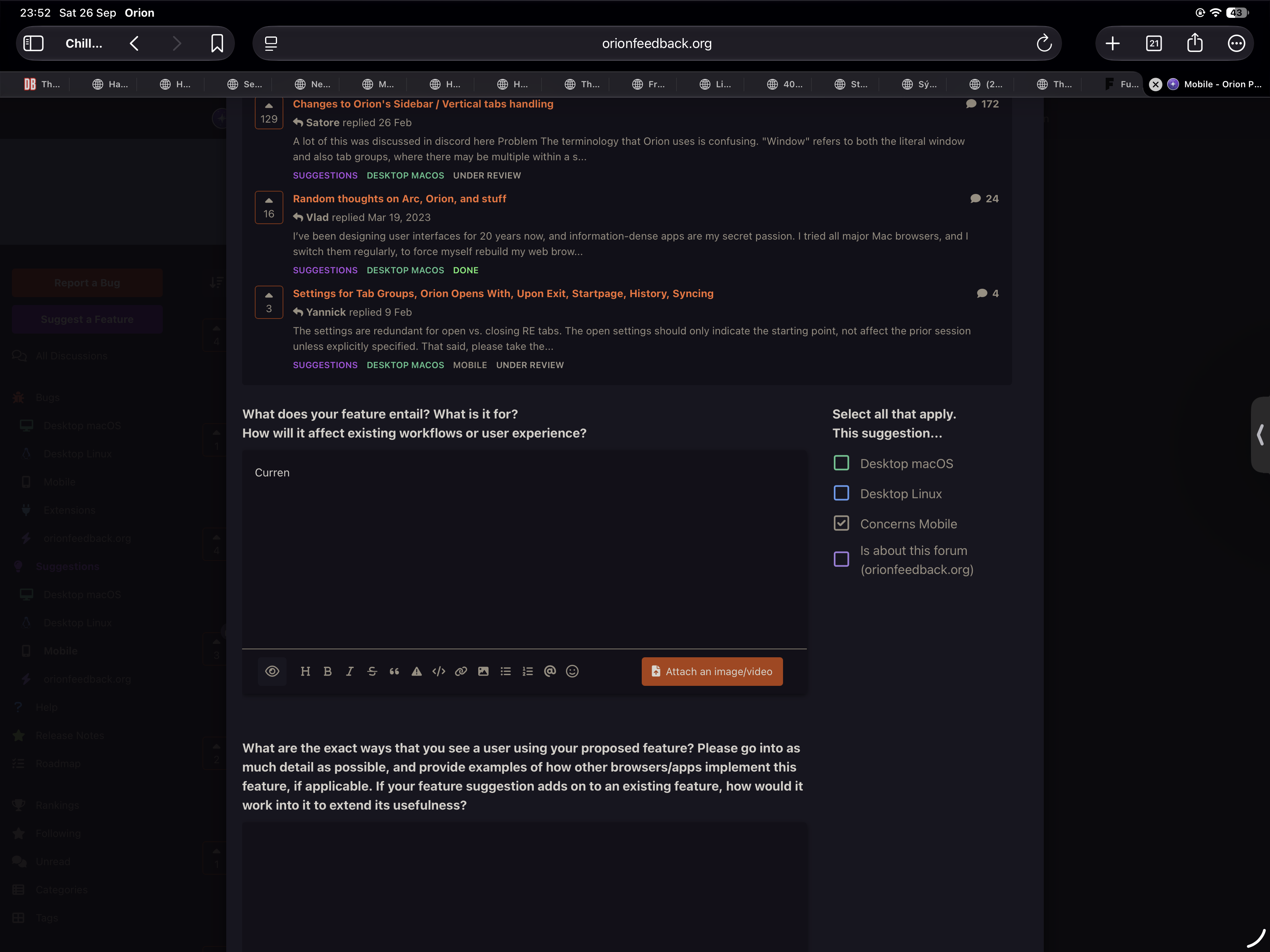1270x952 pixels.
Task: Check the Desktop Linux checkbox
Action: coord(841,493)
